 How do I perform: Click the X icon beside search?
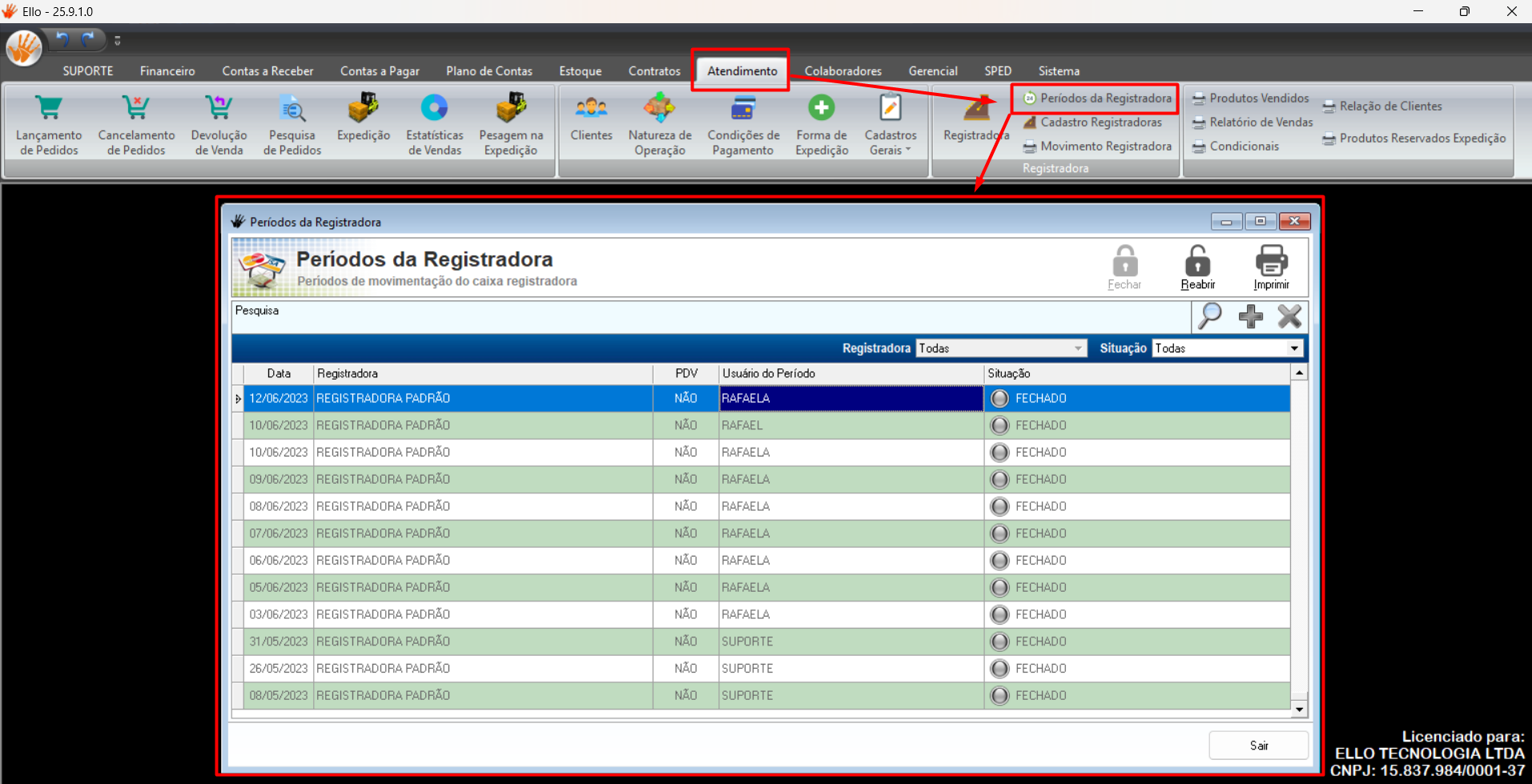pyautogui.click(x=1289, y=317)
